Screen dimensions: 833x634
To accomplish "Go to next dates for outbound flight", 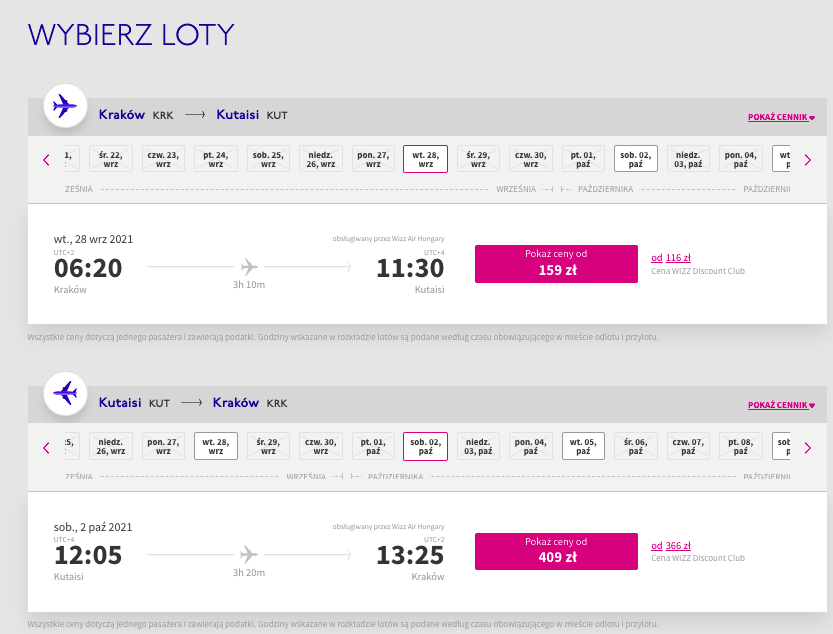I will click(x=808, y=159).
